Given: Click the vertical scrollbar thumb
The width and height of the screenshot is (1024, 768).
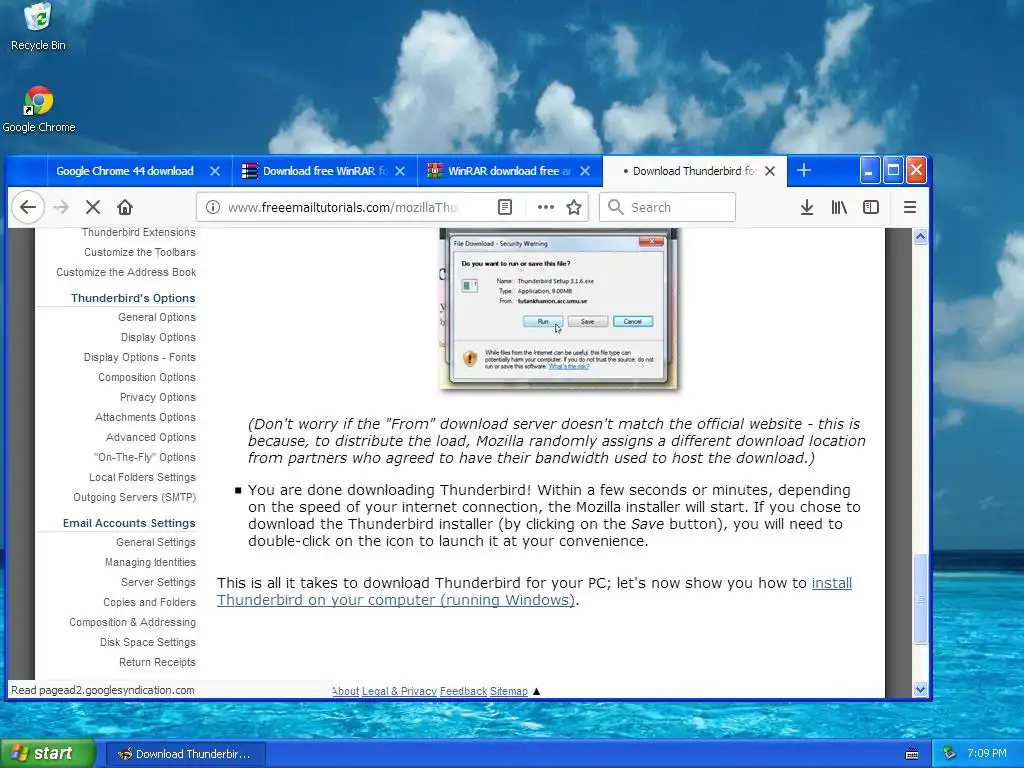Looking at the screenshot, I should [x=920, y=599].
